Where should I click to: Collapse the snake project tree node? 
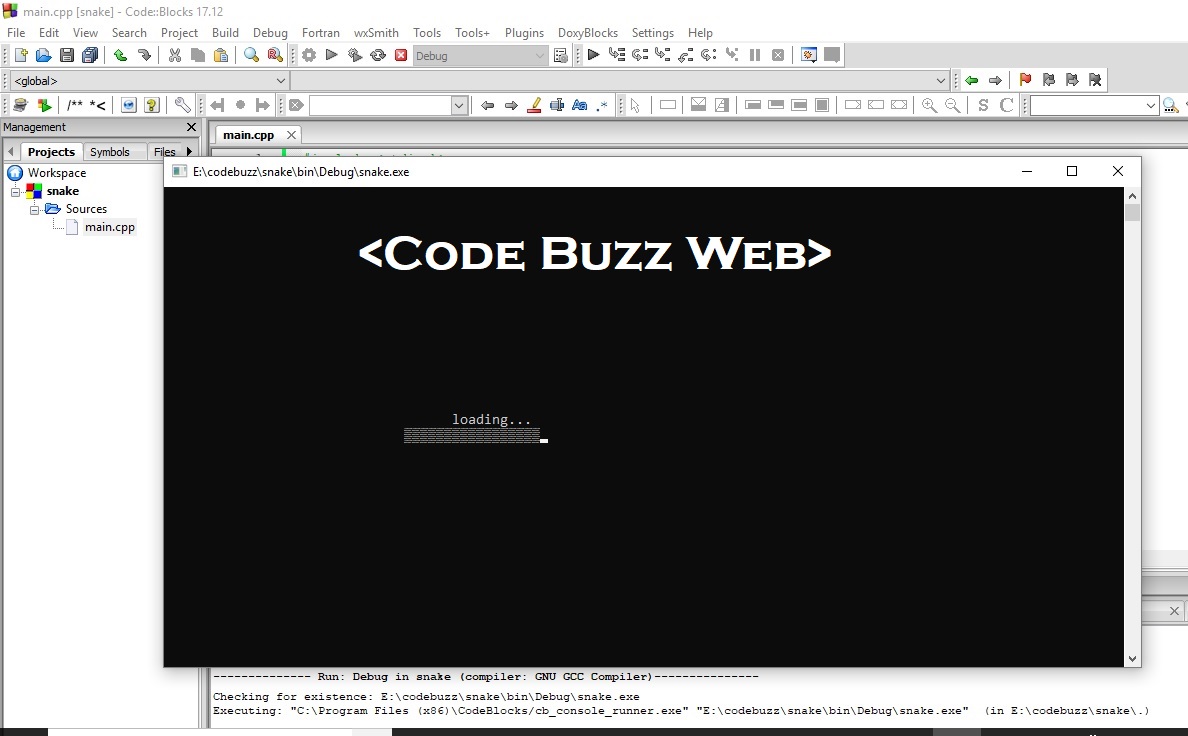click(x=15, y=192)
